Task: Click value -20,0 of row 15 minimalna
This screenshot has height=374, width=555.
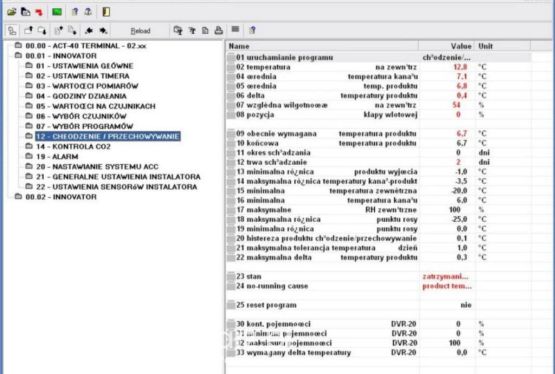Action: [x=459, y=191]
